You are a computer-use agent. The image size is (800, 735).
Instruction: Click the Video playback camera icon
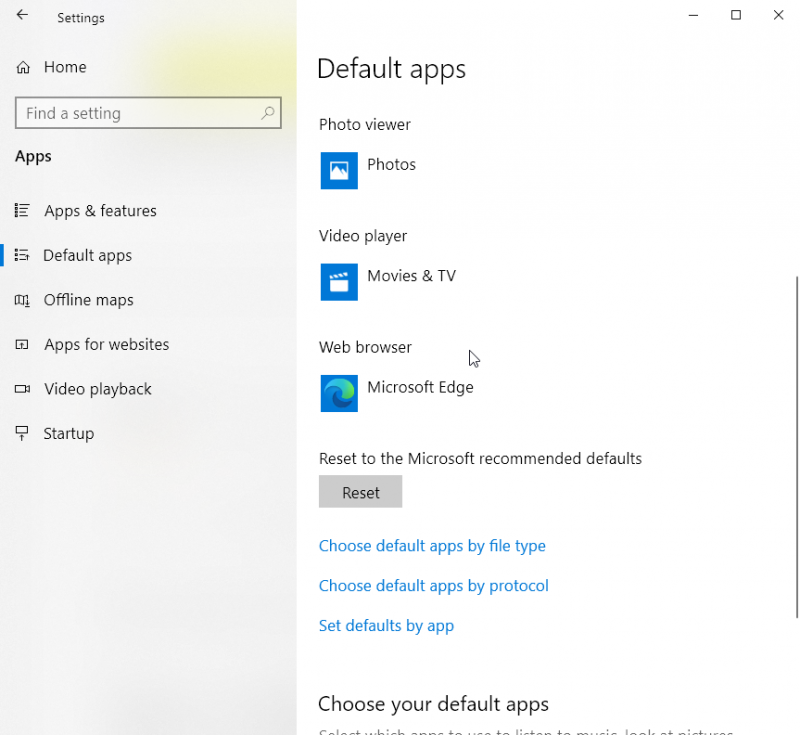coord(22,389)
